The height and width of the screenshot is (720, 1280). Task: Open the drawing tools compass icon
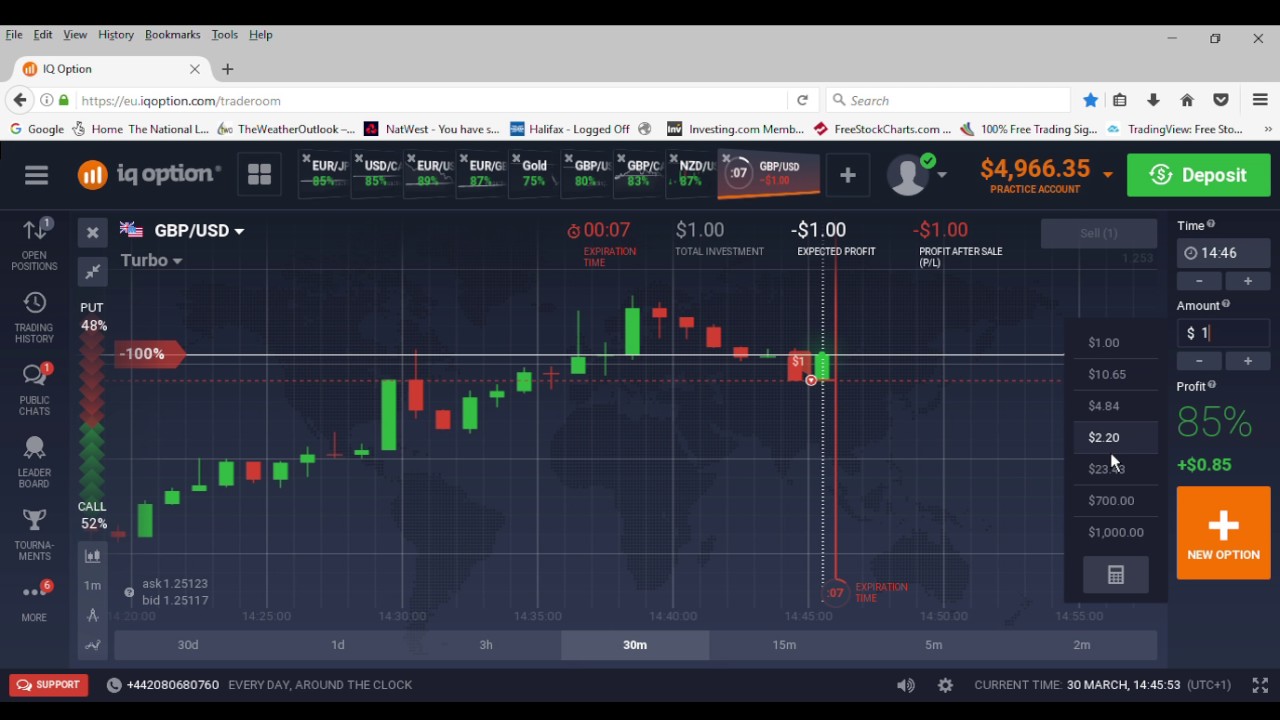92,615
